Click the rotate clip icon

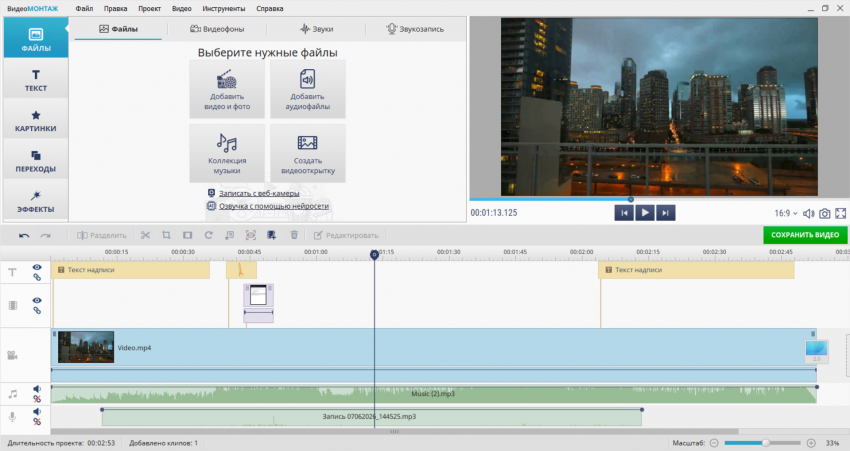tap(209, 235)
